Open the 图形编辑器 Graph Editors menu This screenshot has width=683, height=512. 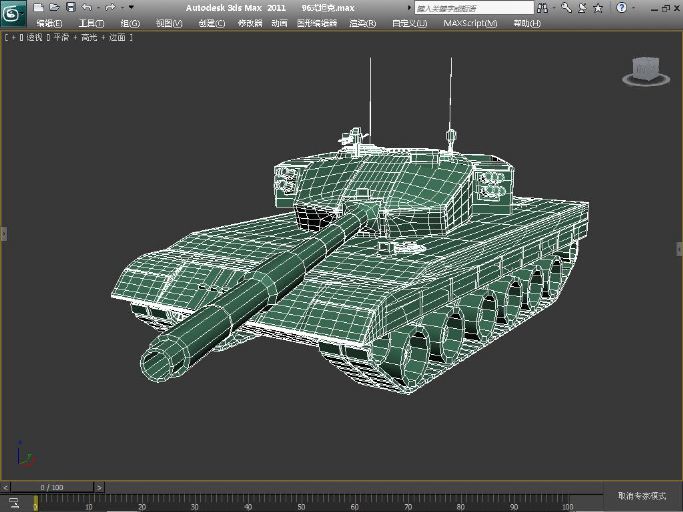[317, 24]
